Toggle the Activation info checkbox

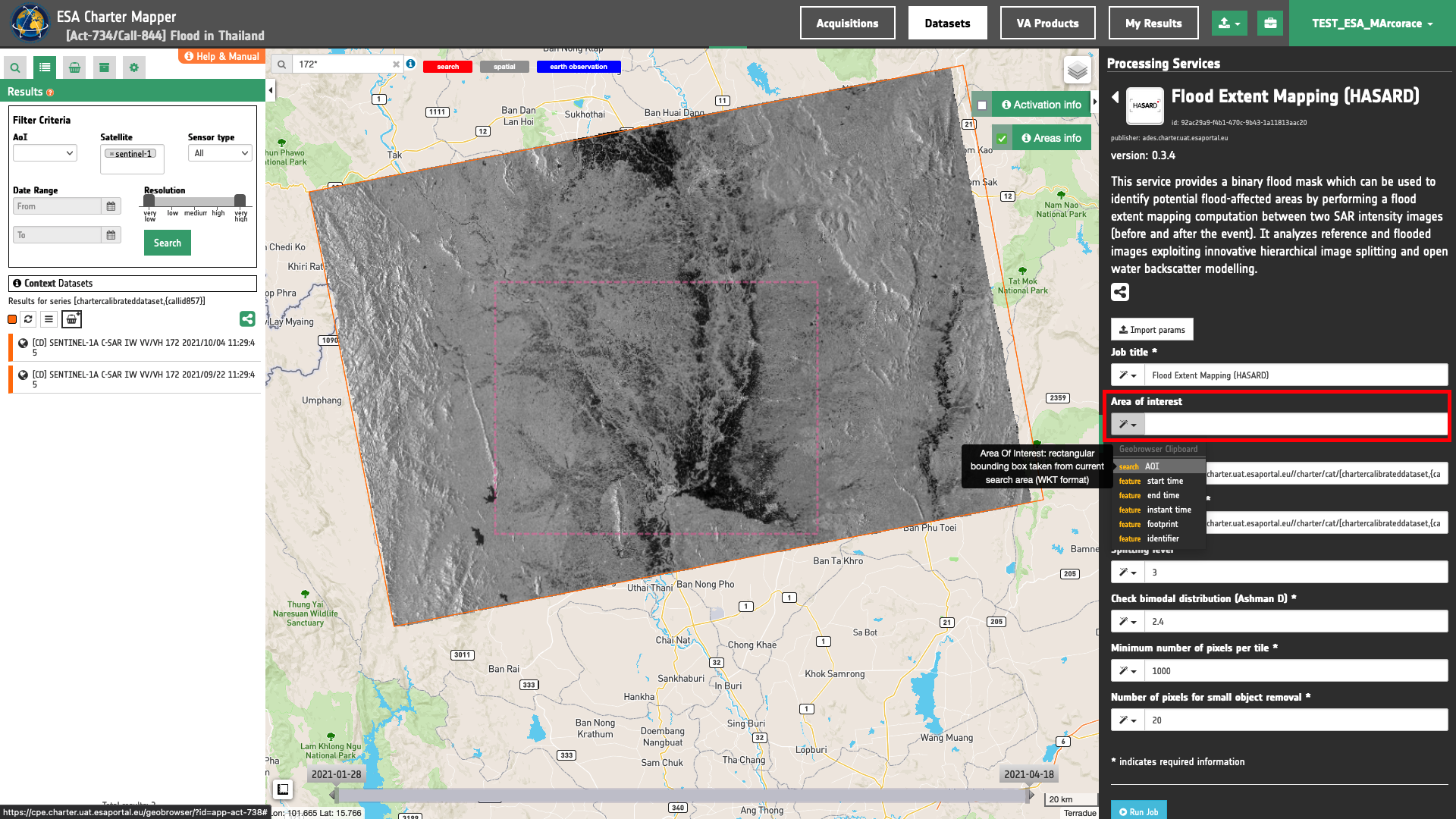pyautogui.click(x=982, y=105)
